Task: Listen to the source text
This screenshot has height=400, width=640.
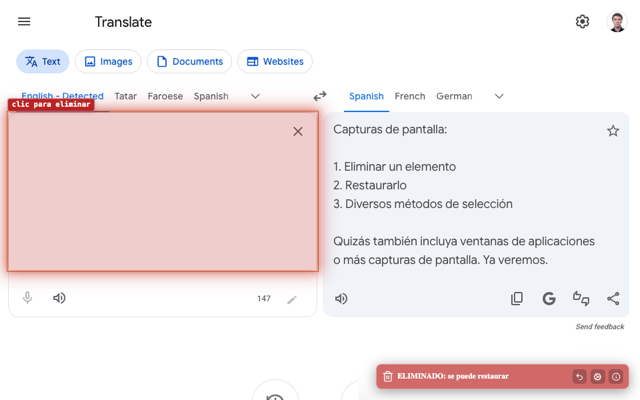Action: click(59, 298)
